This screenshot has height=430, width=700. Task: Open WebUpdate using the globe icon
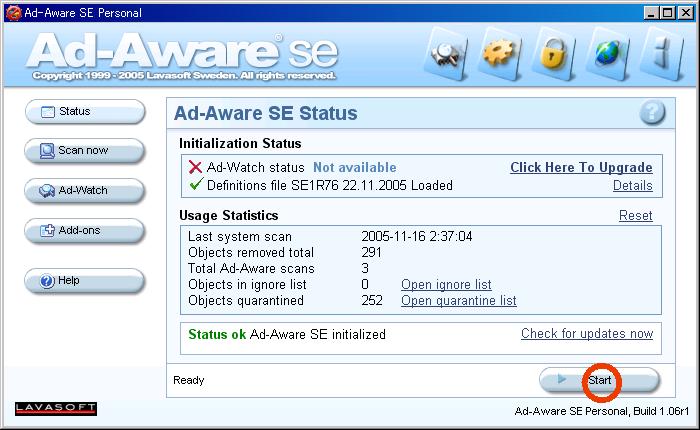coord(608,54)
